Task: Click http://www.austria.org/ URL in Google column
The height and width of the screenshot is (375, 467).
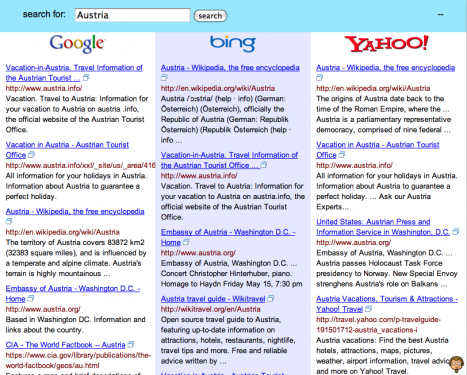Action: pos(43,309)
